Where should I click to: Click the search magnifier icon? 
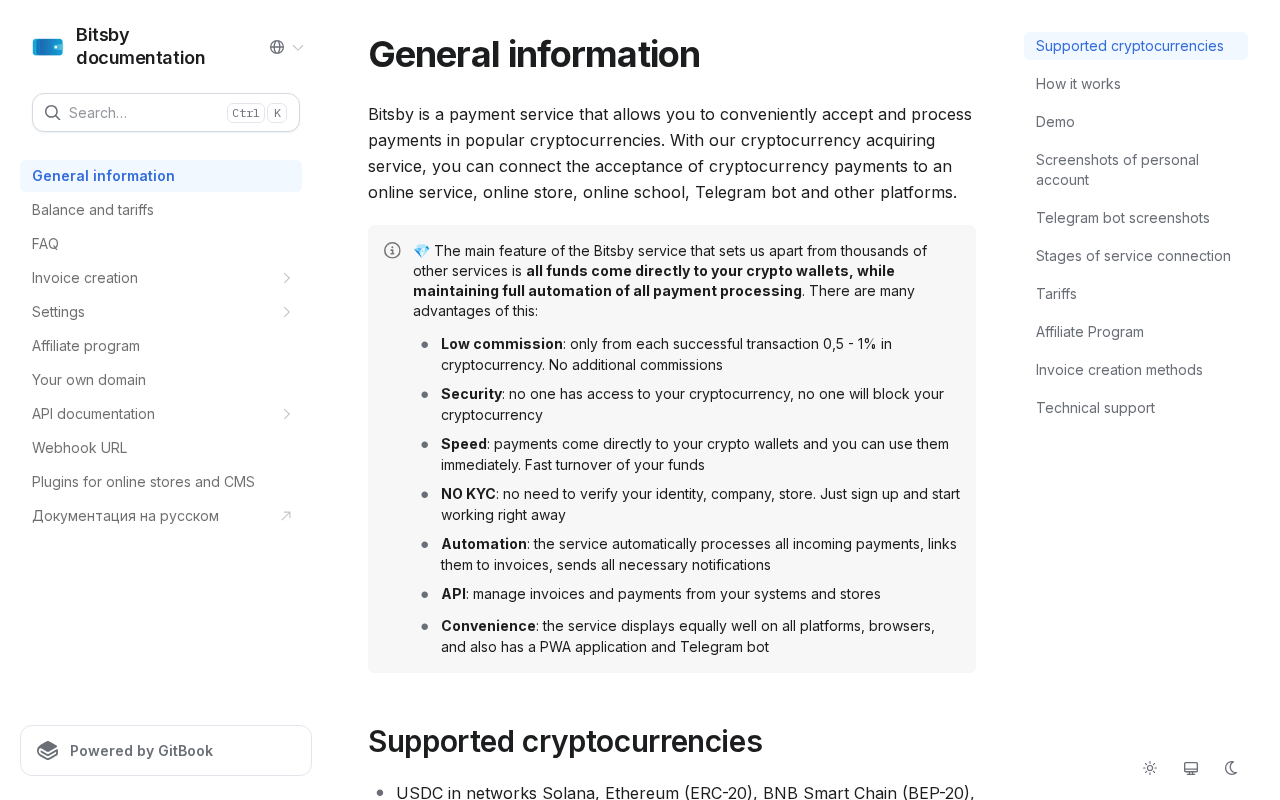coord(53,113)
